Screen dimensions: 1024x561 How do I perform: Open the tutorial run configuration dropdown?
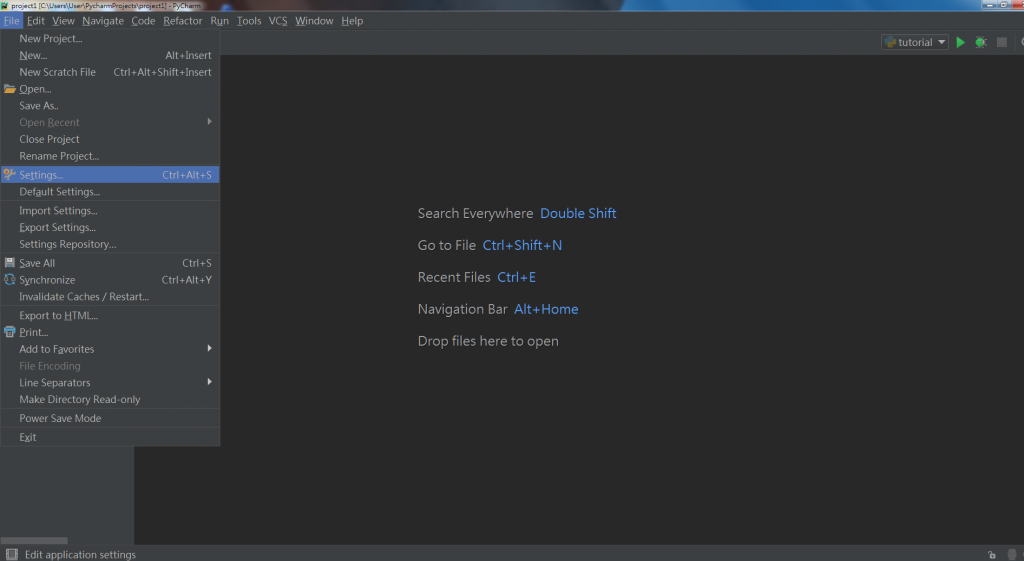point(914,42)
